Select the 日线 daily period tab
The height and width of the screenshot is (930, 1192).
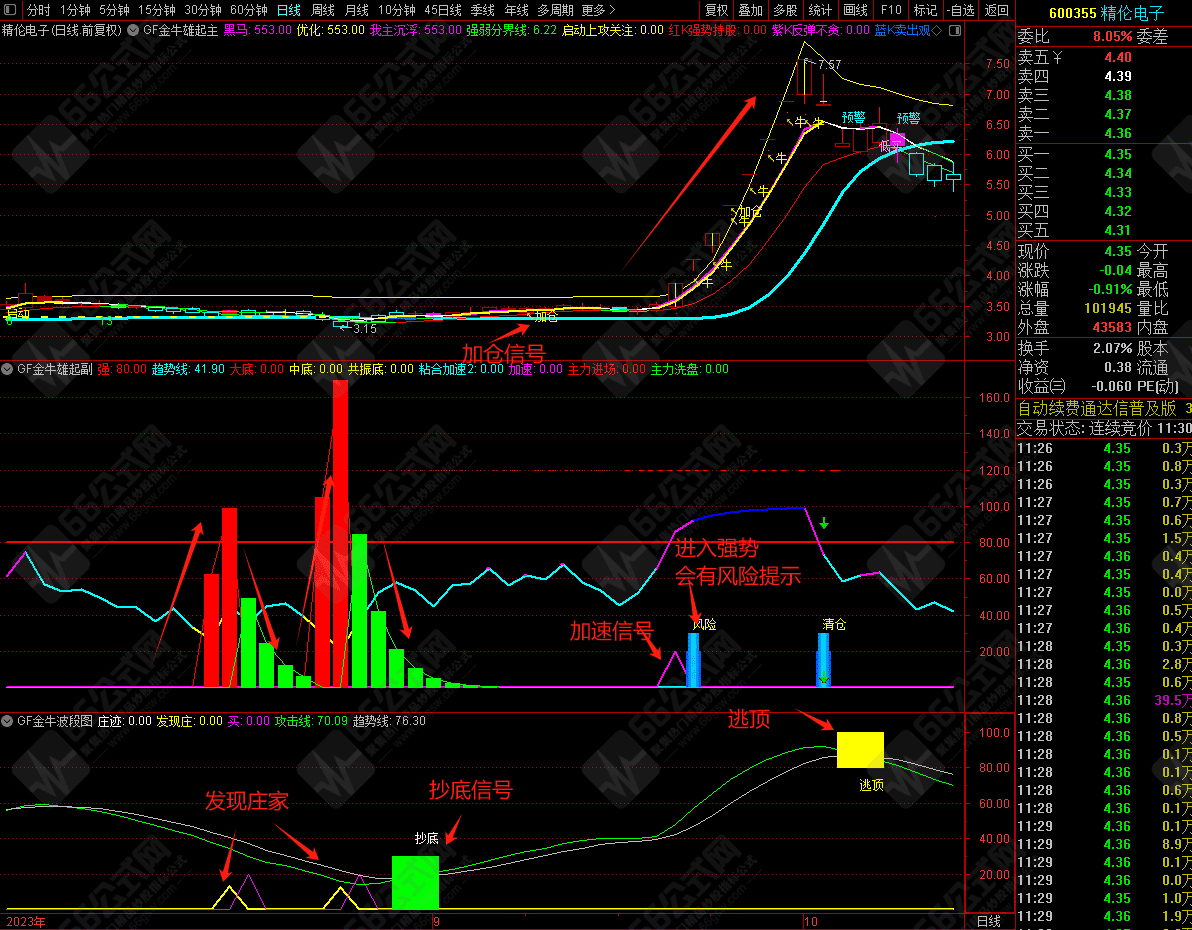[x=289, y=10]
